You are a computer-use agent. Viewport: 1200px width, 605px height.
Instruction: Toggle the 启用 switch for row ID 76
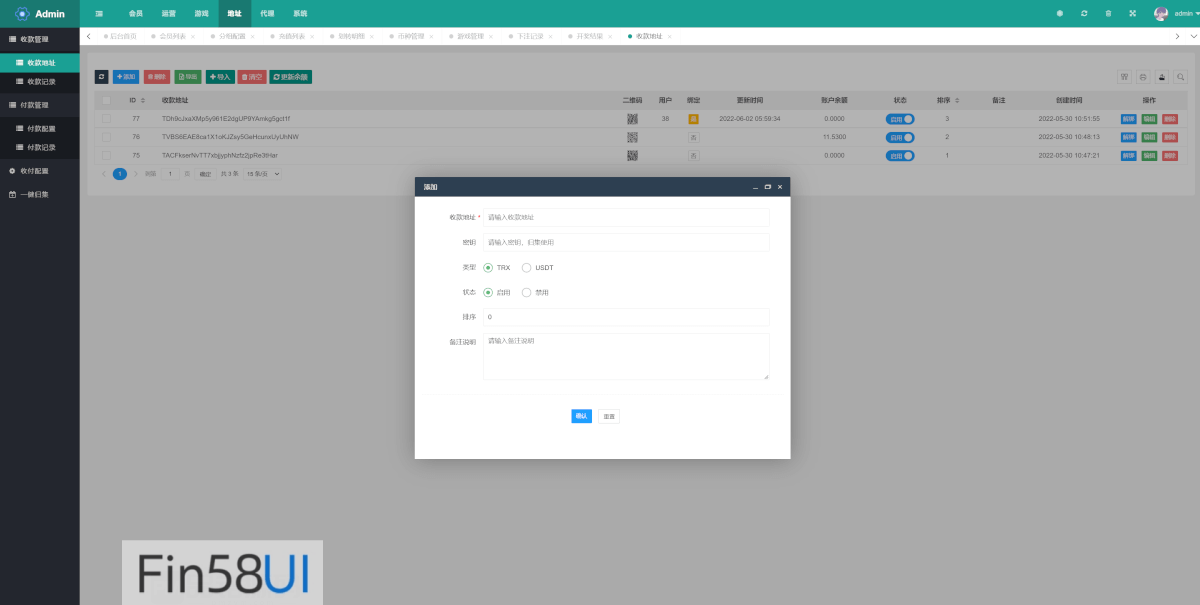900,137
